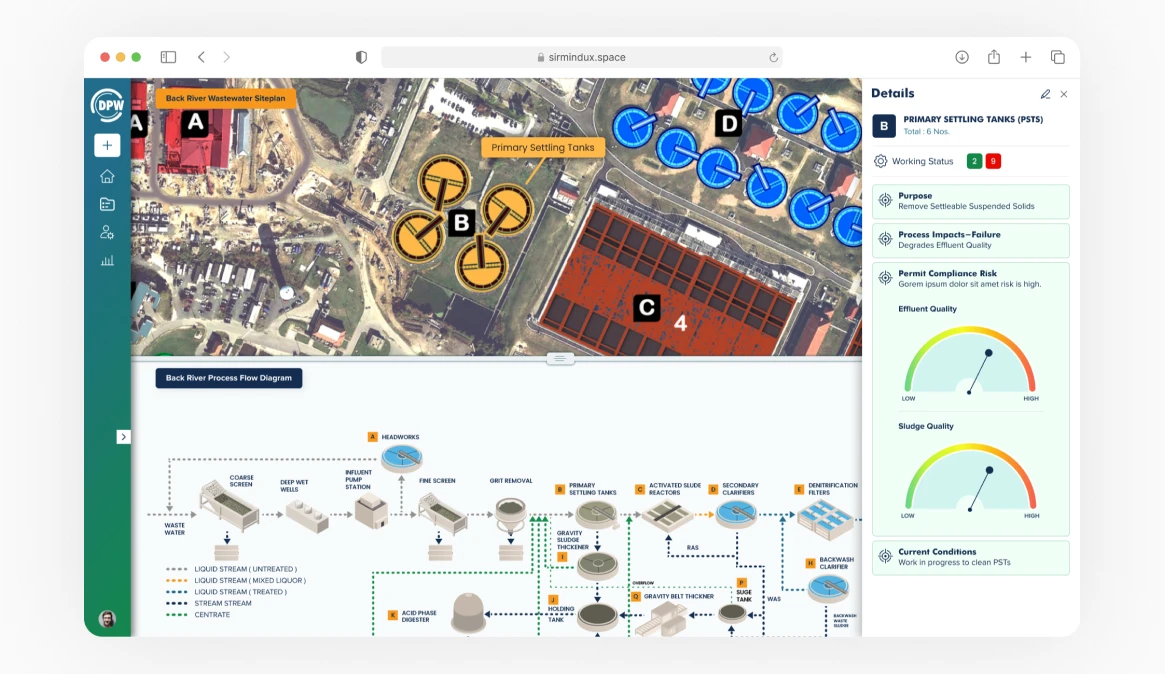The width and height of the screenshot is (1165, 674).
Task: Click the Effluent Quality gauge
Action: (x=970, y=362)
